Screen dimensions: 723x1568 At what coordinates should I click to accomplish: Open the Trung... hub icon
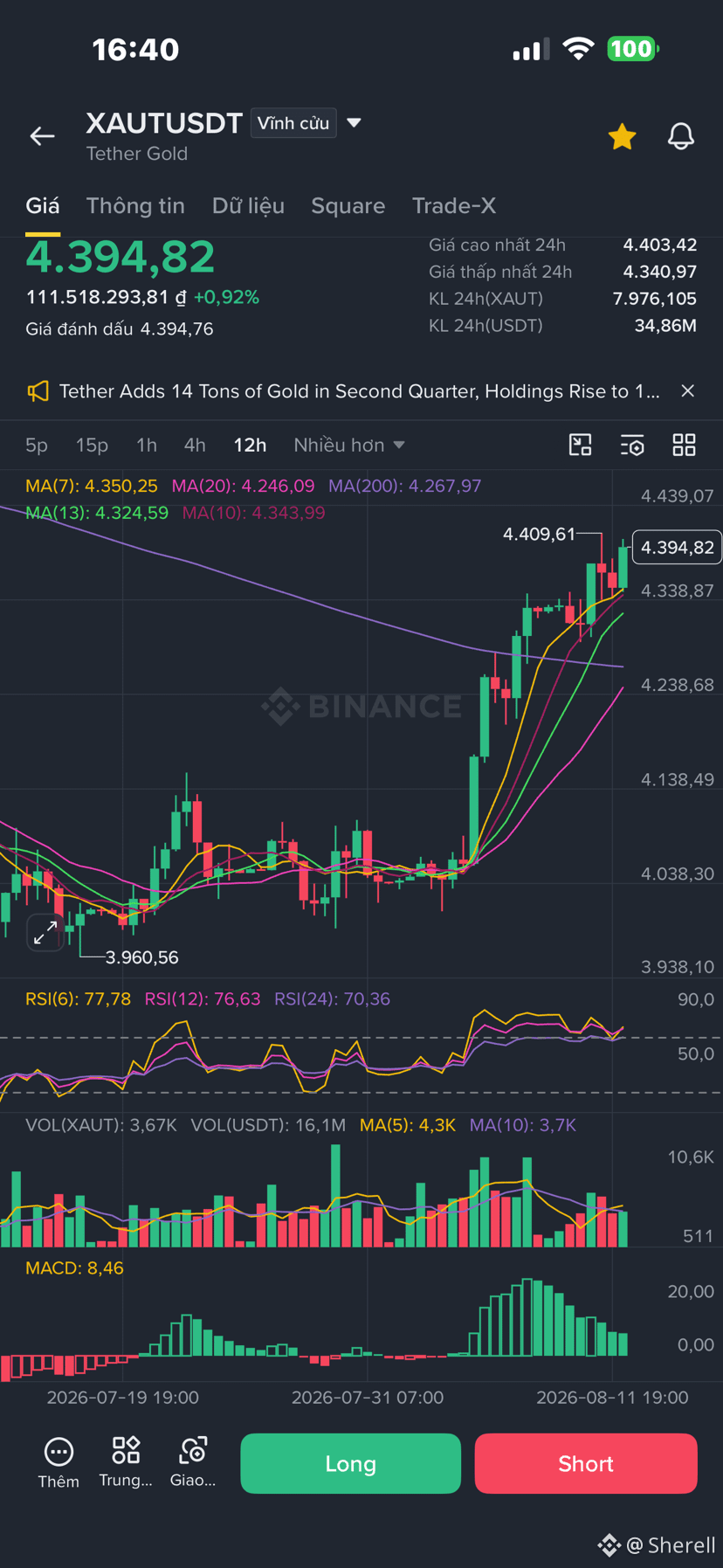pos(126,1463)
